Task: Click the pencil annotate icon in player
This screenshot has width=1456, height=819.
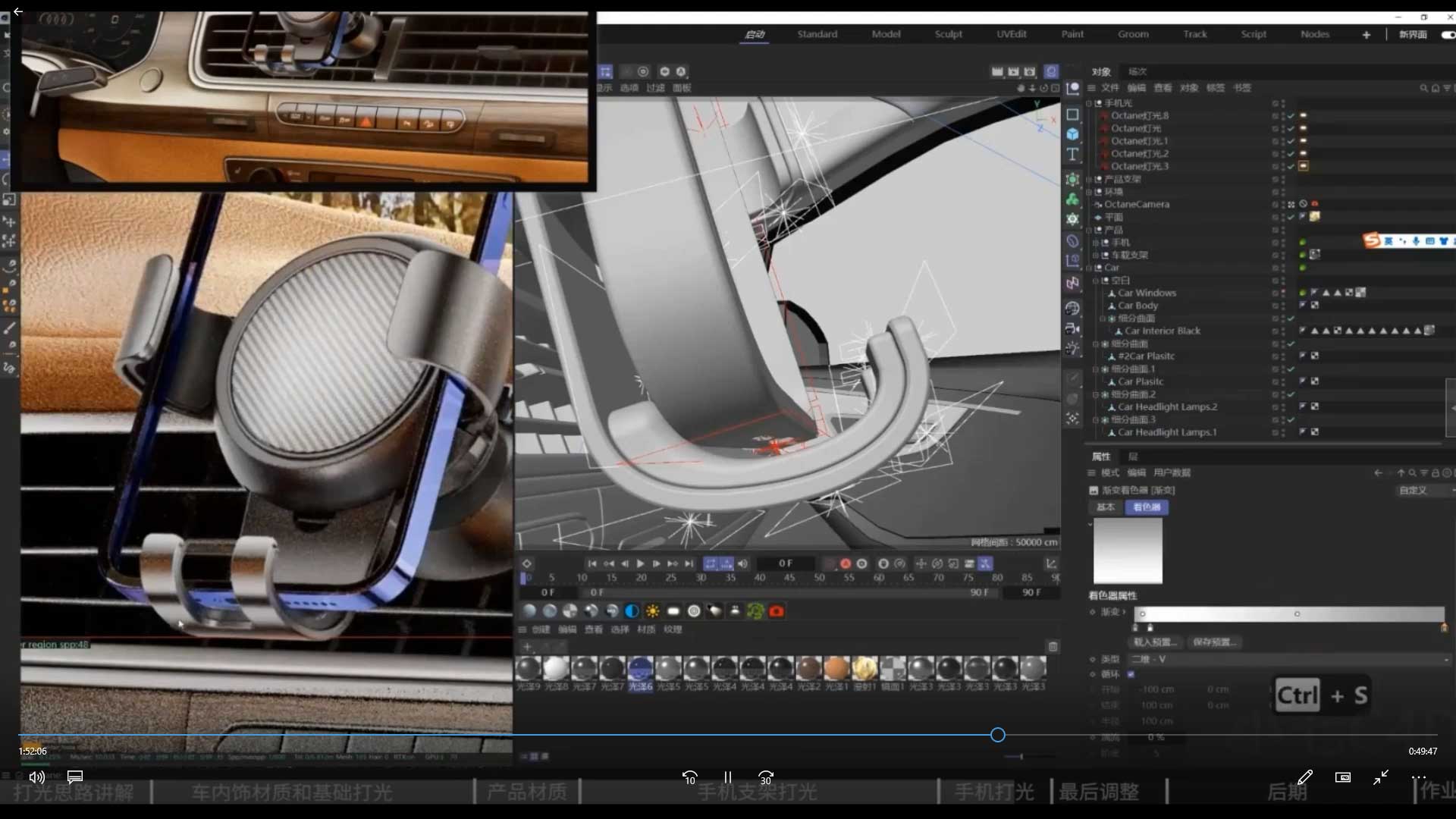Action: (x=1304, y=777)
